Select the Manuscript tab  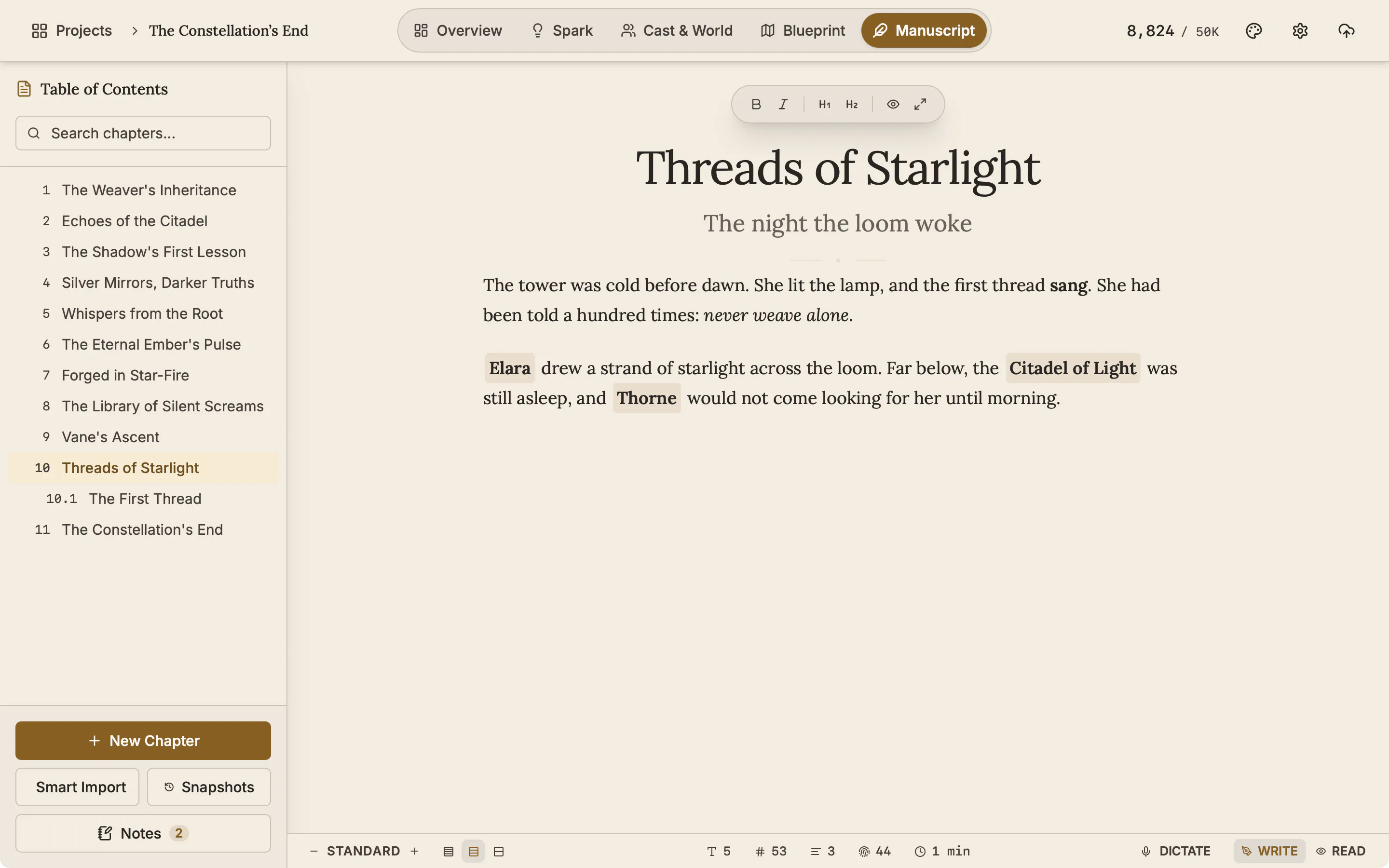tap(924, 30)
